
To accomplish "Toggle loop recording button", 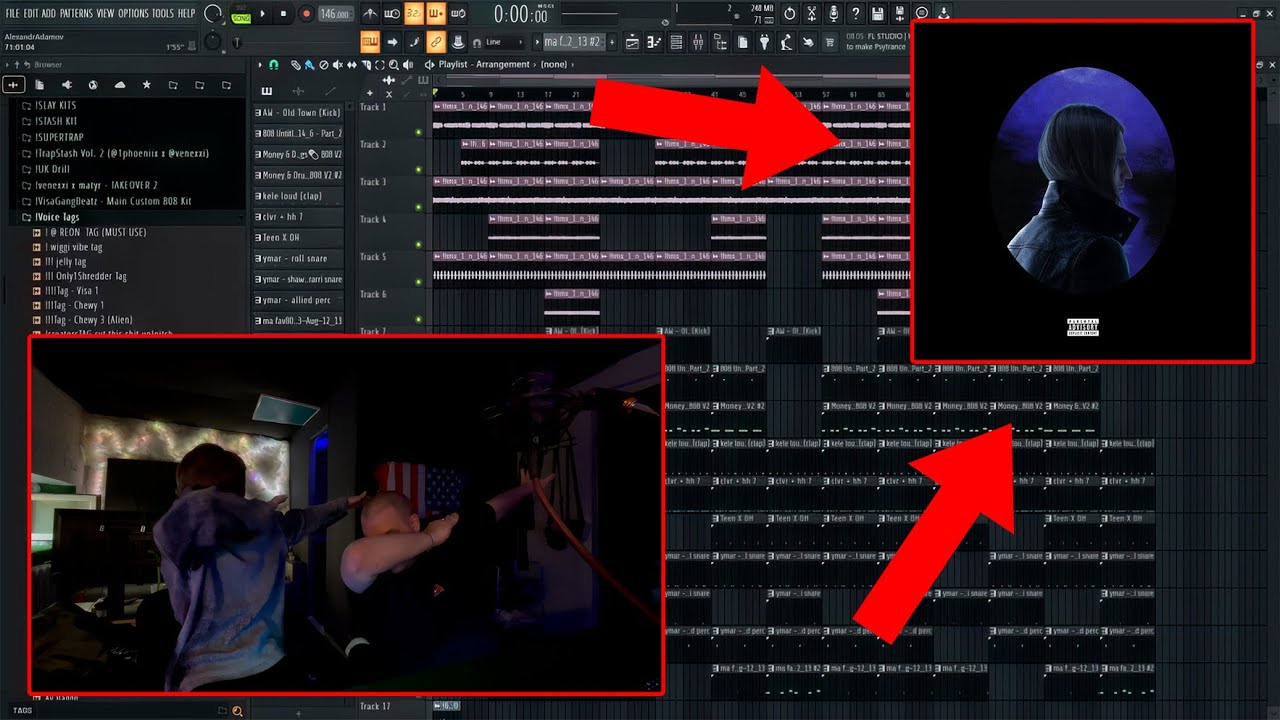I will [458, 14].
